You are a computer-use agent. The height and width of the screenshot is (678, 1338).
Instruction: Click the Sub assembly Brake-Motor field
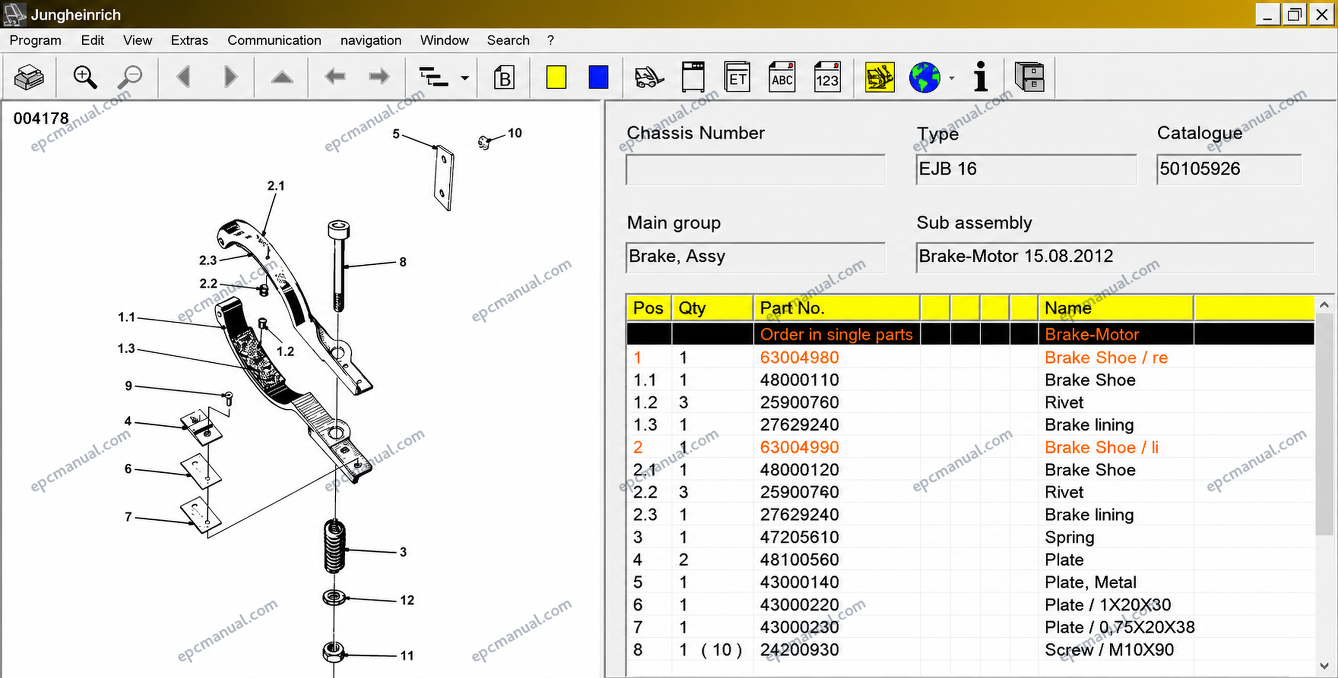pyautogui.click(x=1115, y=257)
